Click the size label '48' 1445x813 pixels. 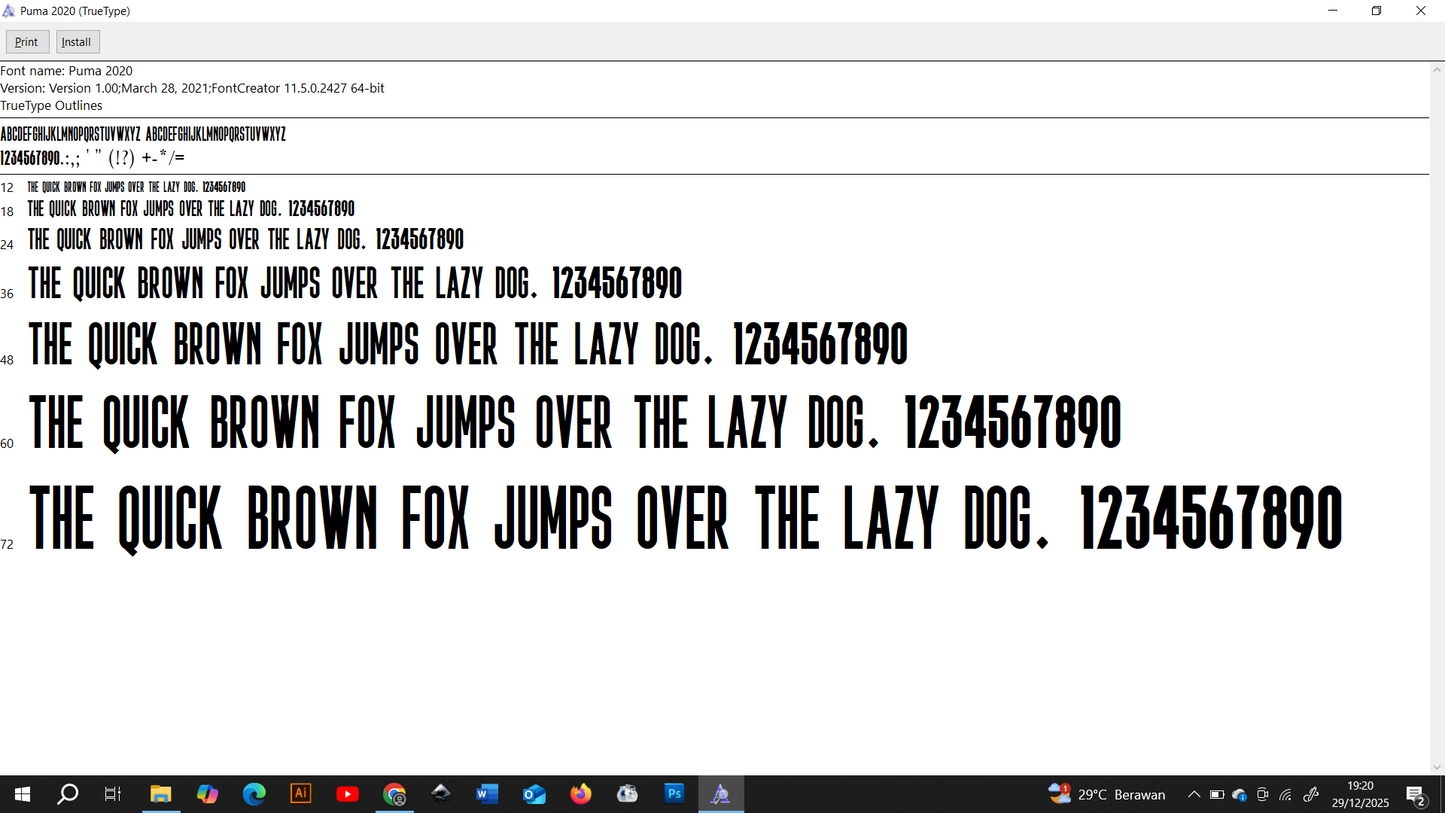click(x=7, y=360)
